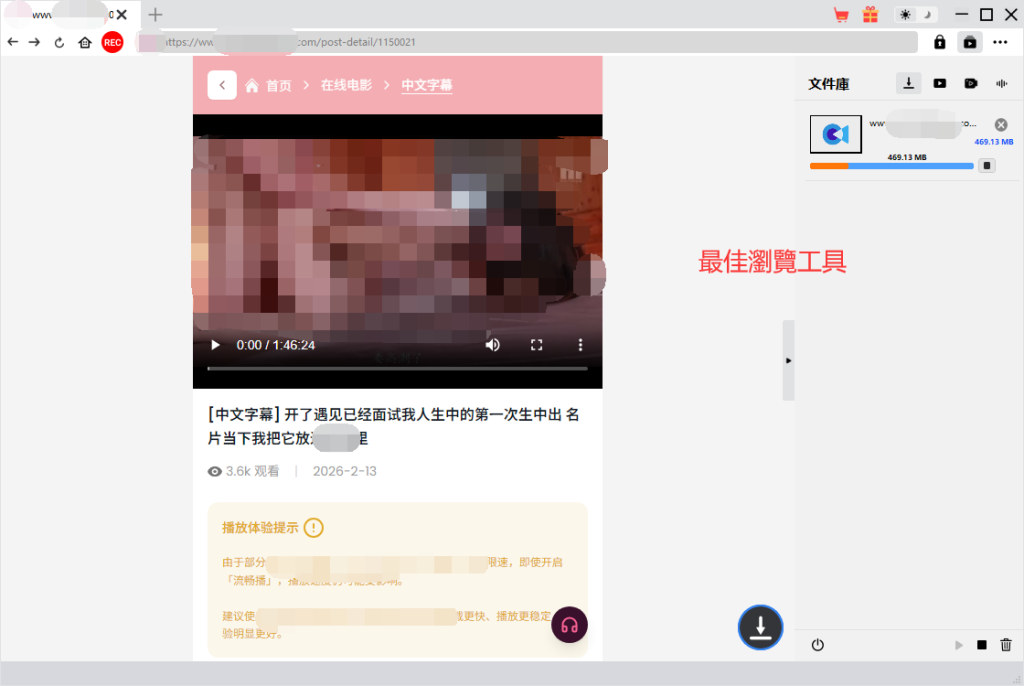Viewport: 1024px width, 686px height.
Task: Click the power icon in the side panel footer
Action: pos(818,645)
